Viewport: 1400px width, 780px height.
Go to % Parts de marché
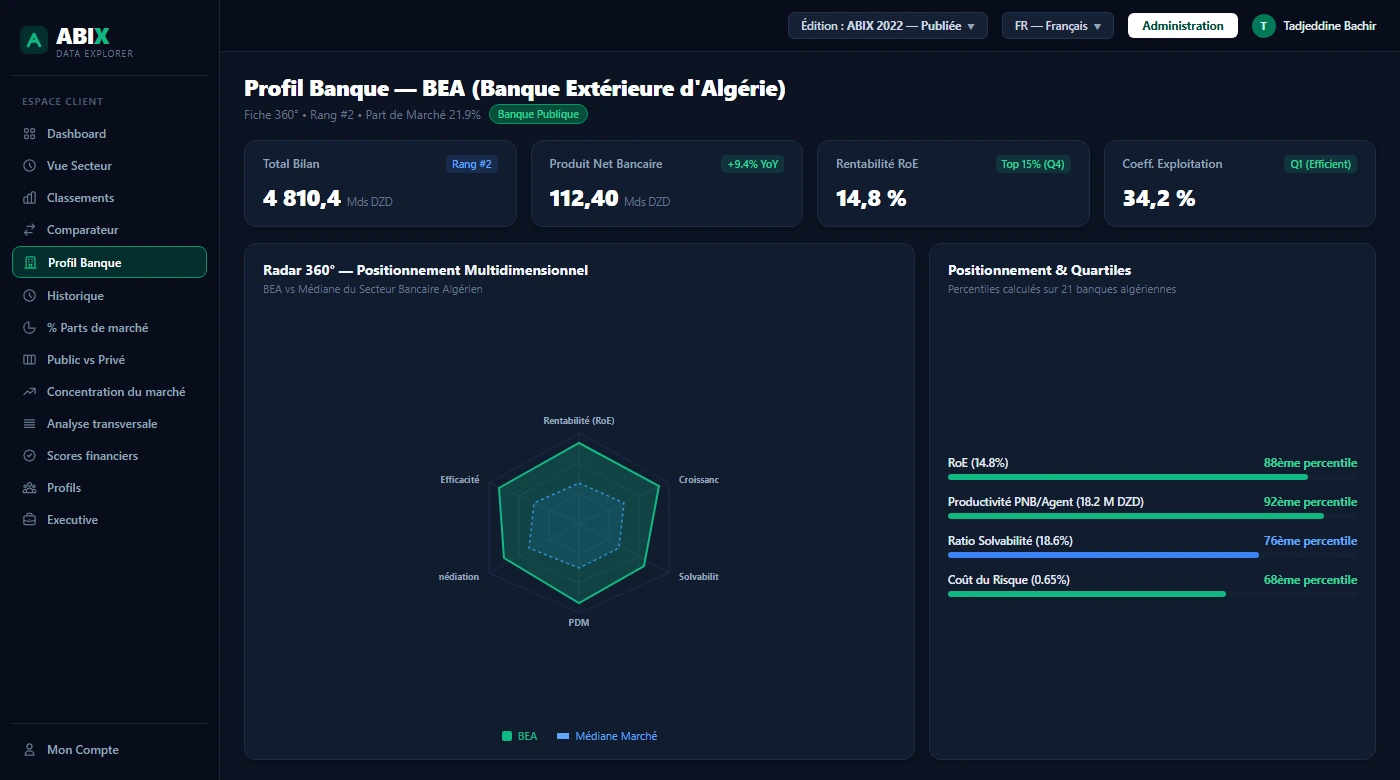pos(110,328)
